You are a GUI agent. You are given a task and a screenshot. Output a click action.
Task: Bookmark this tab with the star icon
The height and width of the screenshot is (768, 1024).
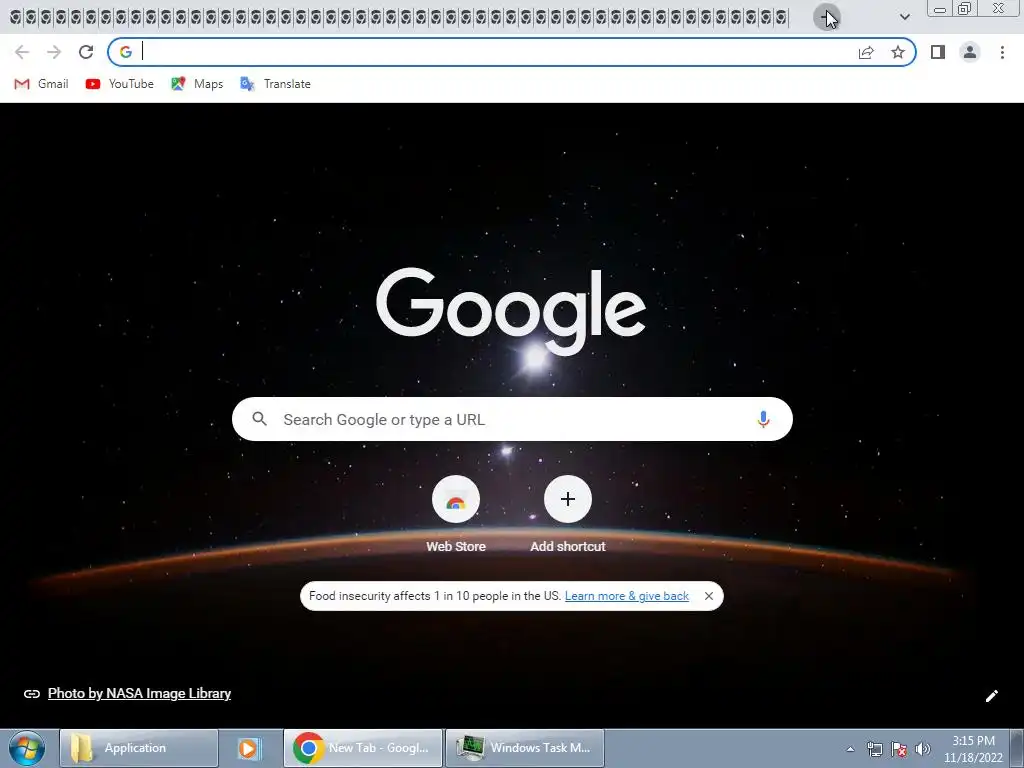click(x=898, y=52)
